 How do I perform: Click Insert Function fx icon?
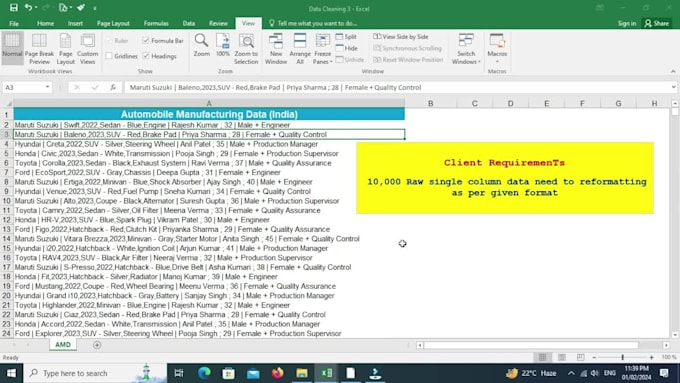pos(113,87)
